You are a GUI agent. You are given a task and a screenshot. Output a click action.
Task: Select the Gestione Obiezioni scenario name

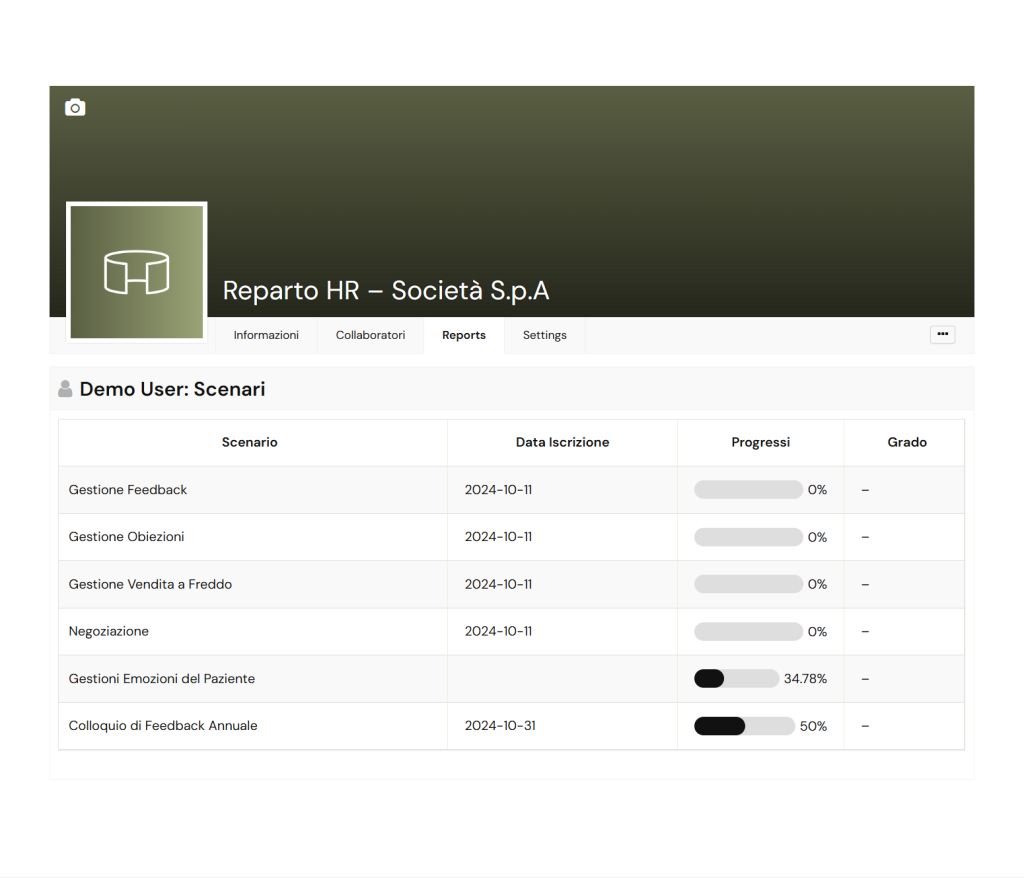tap(127, 537)
